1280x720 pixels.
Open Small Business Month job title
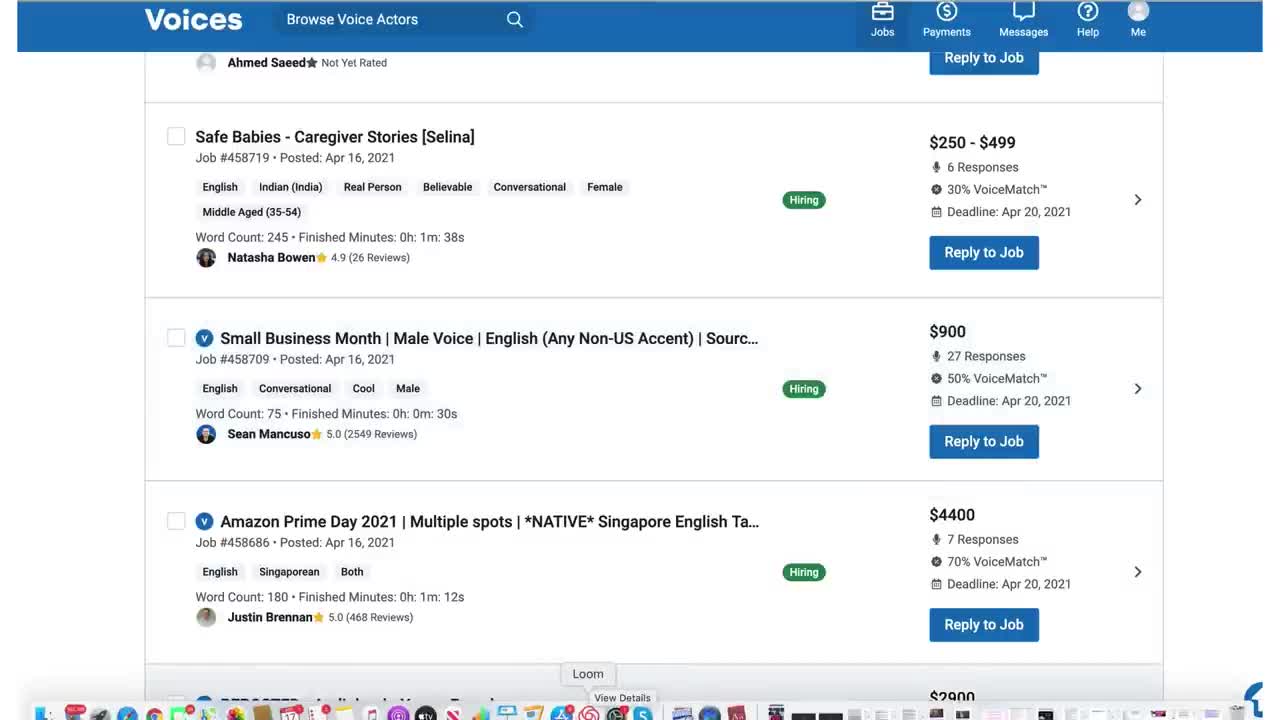pyautogui.click(x=489, y=338)
